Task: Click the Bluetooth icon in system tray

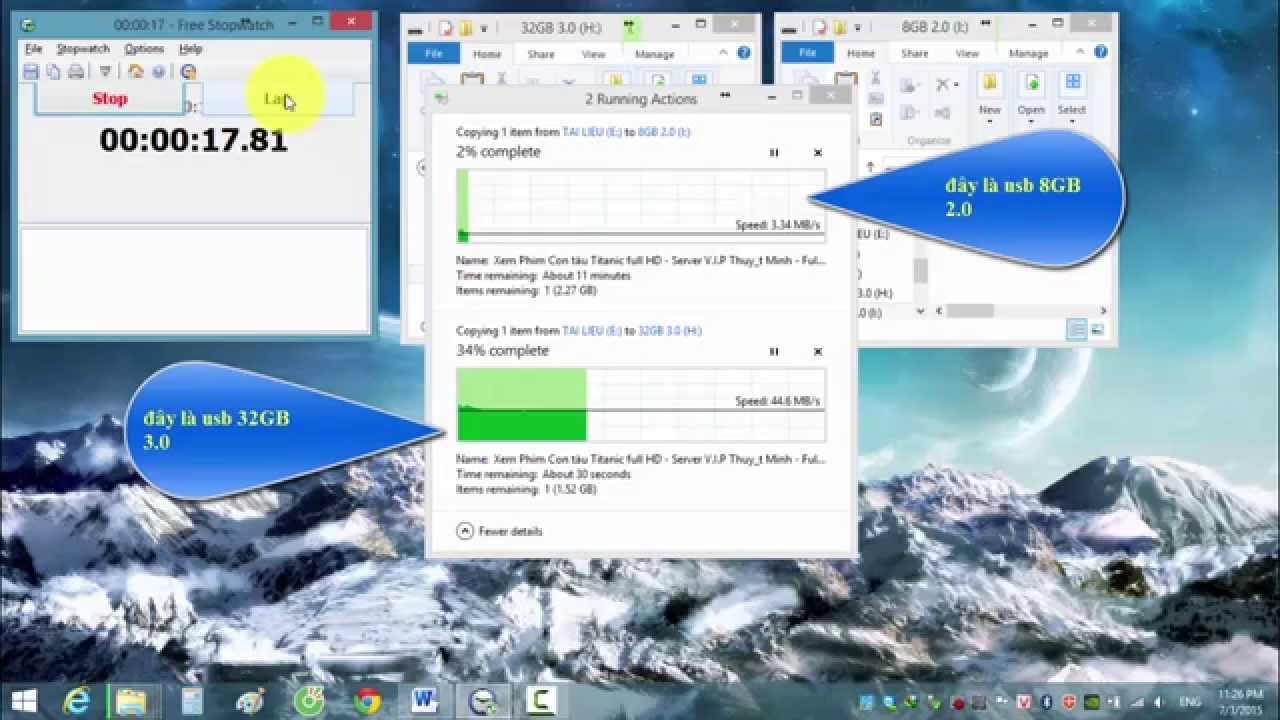Action: point(1046,702)
